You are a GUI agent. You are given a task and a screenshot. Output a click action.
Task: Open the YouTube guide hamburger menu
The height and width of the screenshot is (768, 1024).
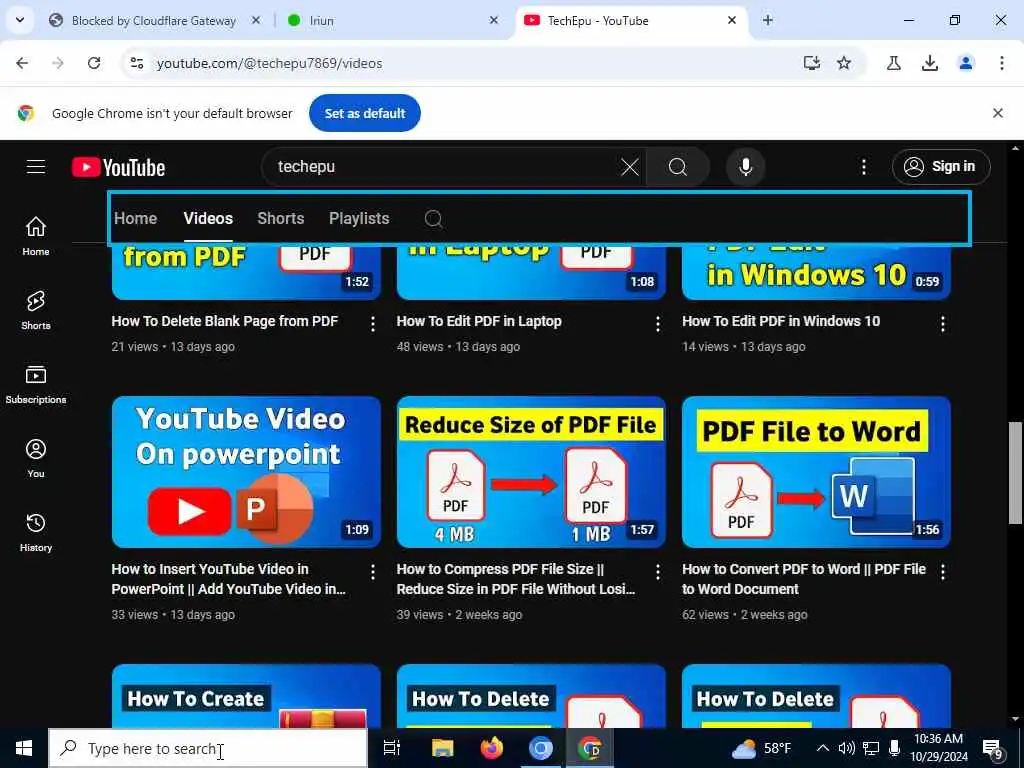point(36,167)
